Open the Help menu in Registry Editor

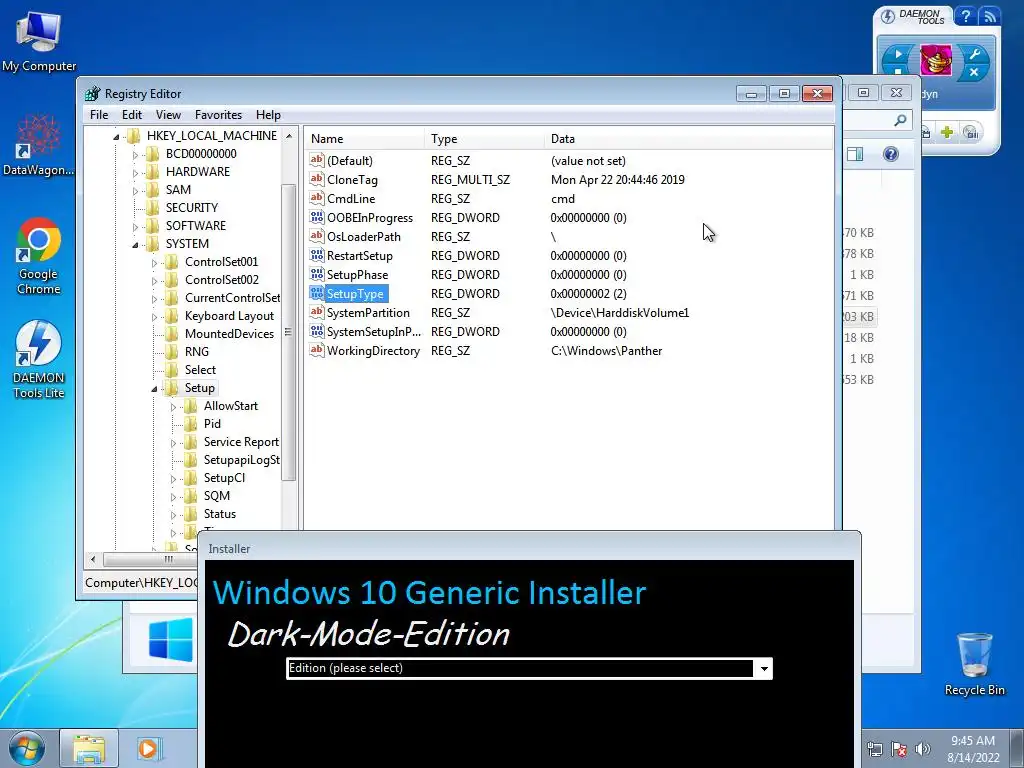pyautogui.click(x=268, y=114)
